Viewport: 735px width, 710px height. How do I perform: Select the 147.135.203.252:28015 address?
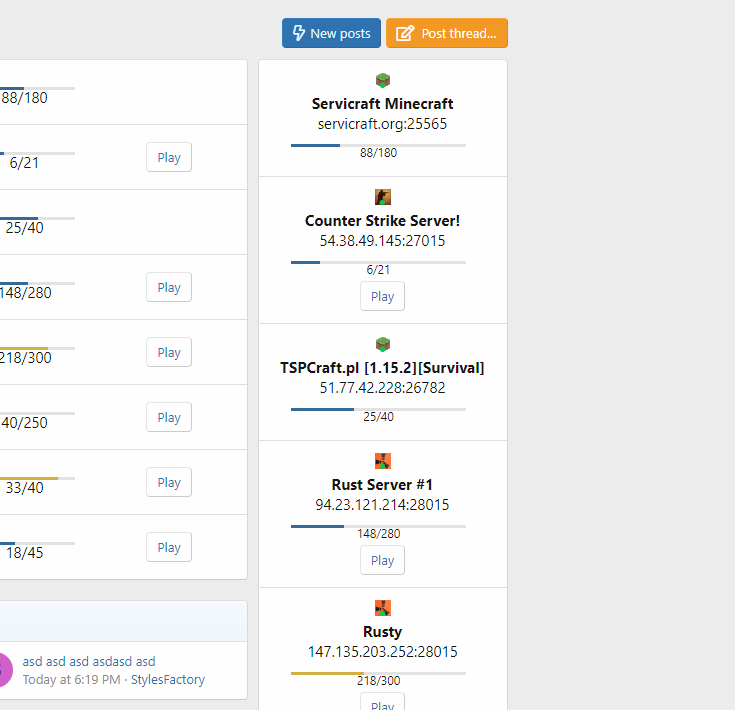[382, 652]
